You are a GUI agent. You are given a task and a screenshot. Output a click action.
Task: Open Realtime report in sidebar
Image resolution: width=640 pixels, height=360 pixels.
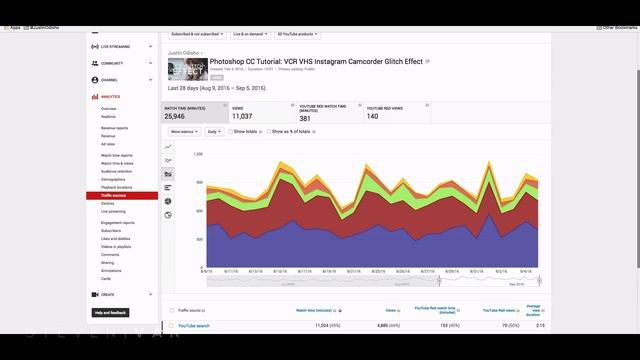108,117
